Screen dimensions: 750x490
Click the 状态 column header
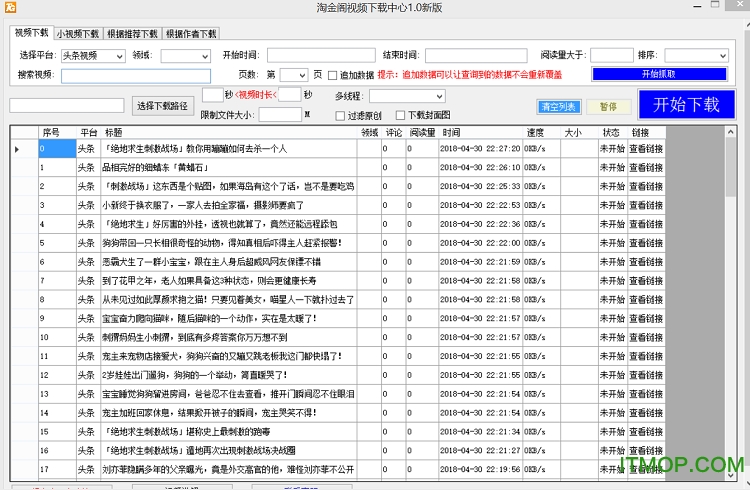[611, 133]
